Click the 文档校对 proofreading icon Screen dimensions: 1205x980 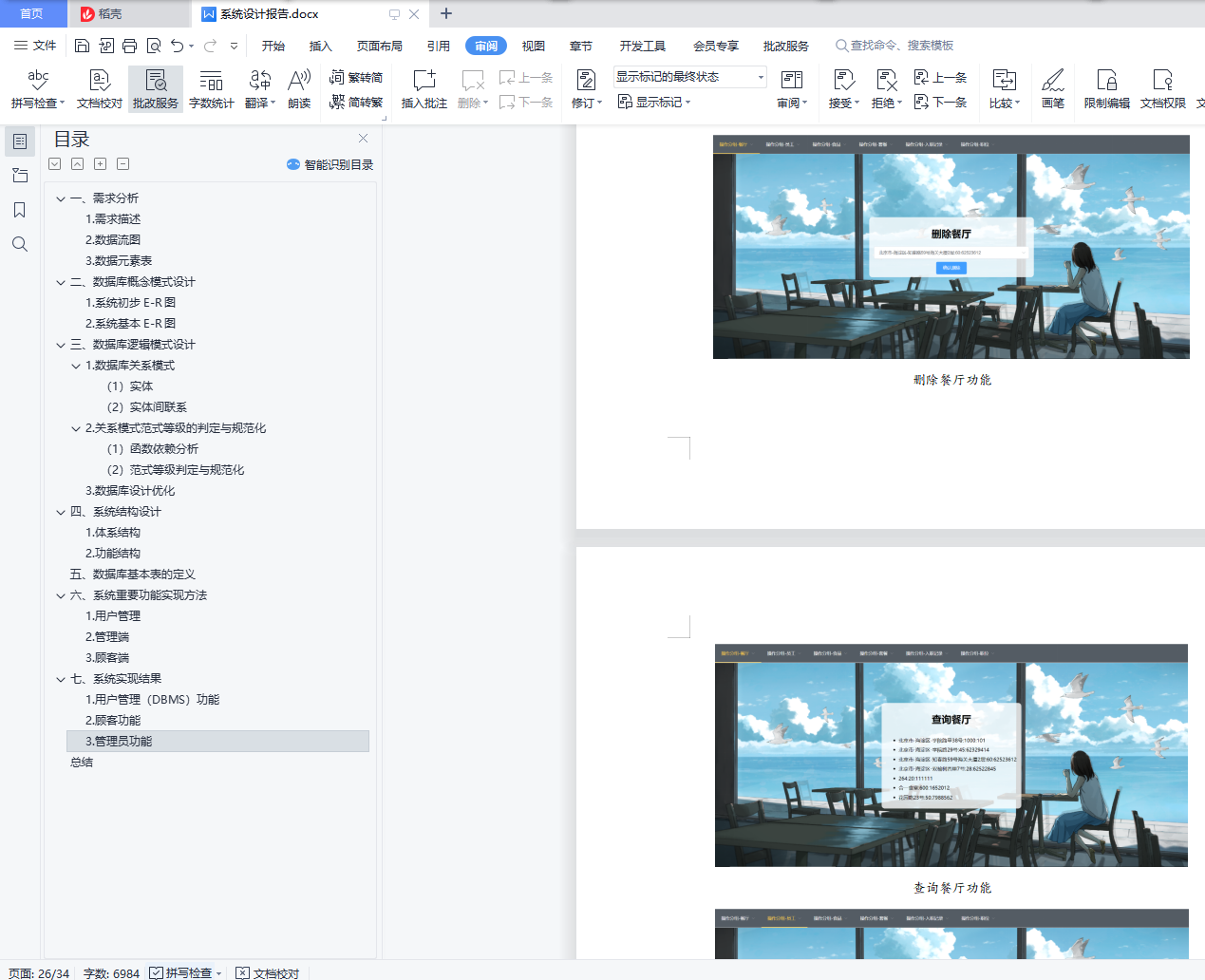[x=100, y=89]
